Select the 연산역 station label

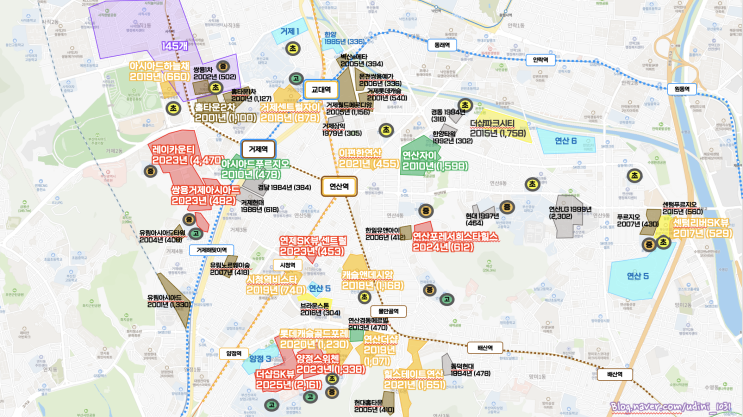click(x=339, y=186)
